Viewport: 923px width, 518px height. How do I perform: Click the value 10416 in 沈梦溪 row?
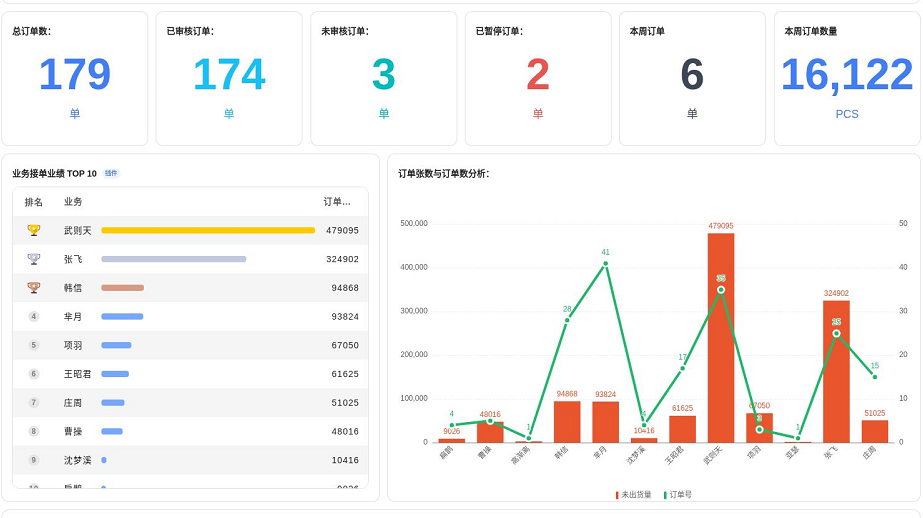coord(345,460)
